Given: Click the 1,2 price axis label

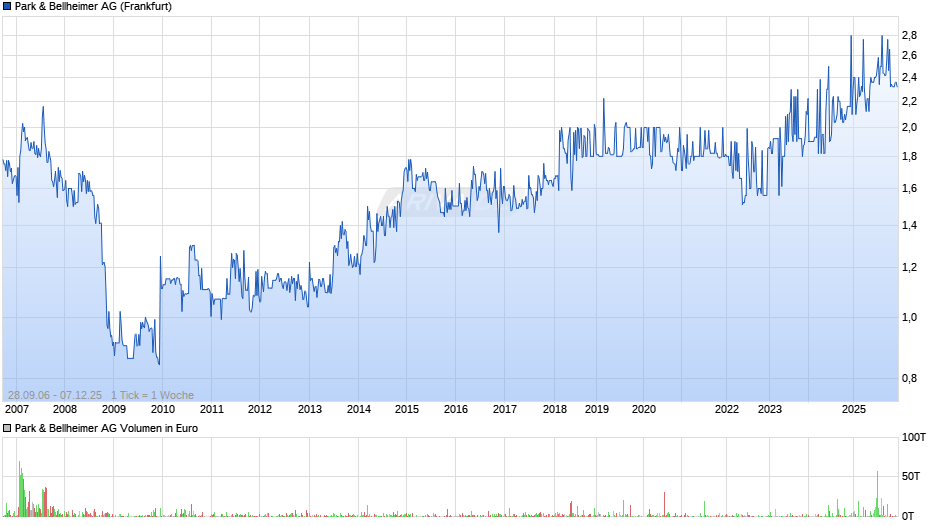Looking at the screenshot, I should (909, 267).
